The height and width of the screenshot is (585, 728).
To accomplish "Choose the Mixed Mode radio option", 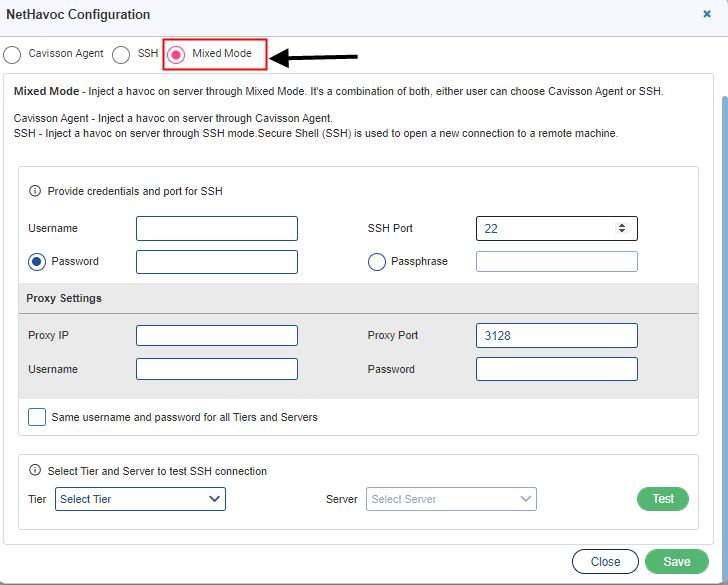I will click(x=176, y=55).
